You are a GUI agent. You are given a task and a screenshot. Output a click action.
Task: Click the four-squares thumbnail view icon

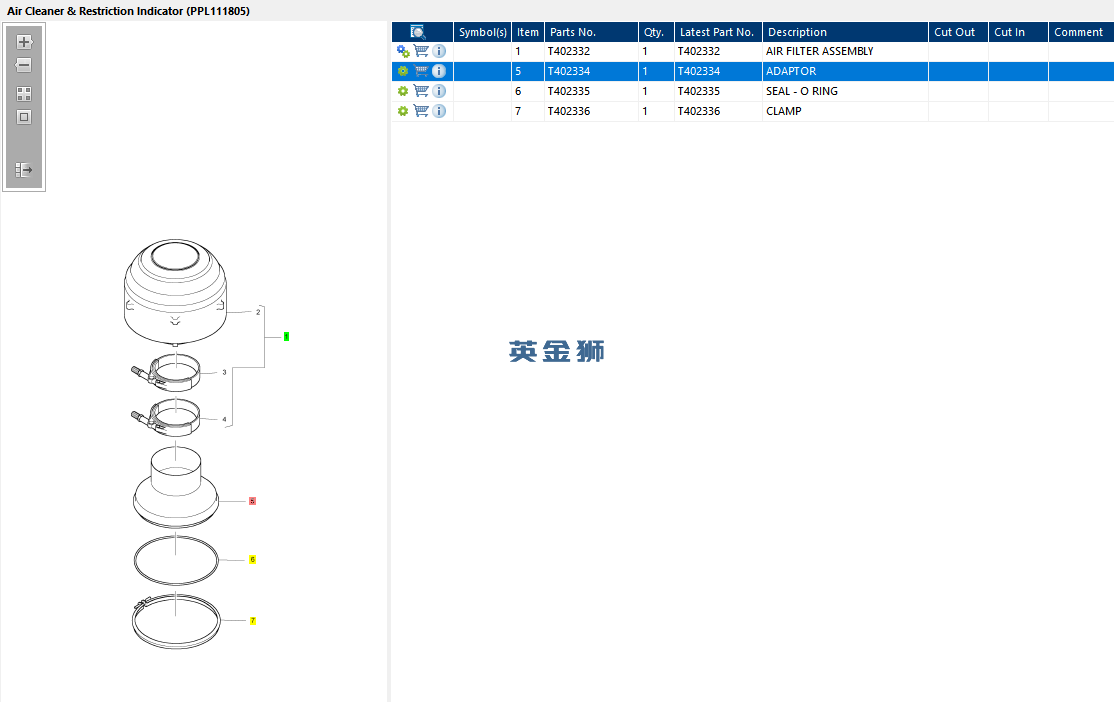click(x=24, y=94)
